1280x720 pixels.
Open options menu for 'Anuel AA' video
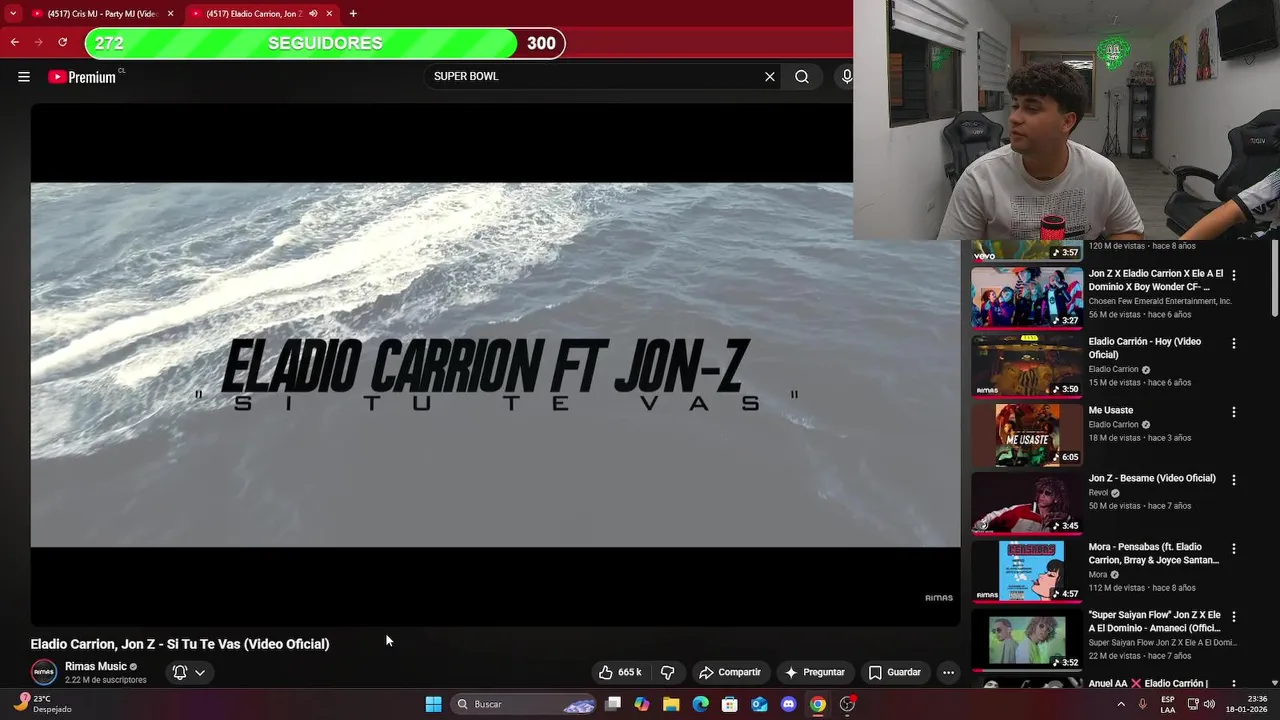[1234, 684]
